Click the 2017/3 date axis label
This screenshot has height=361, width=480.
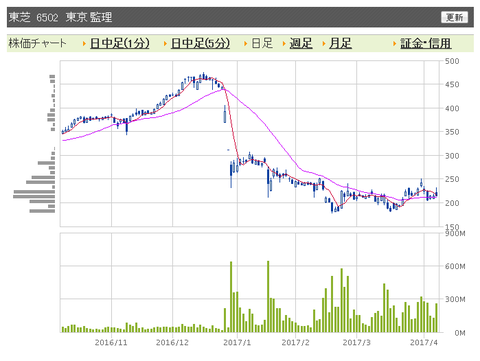356,343
